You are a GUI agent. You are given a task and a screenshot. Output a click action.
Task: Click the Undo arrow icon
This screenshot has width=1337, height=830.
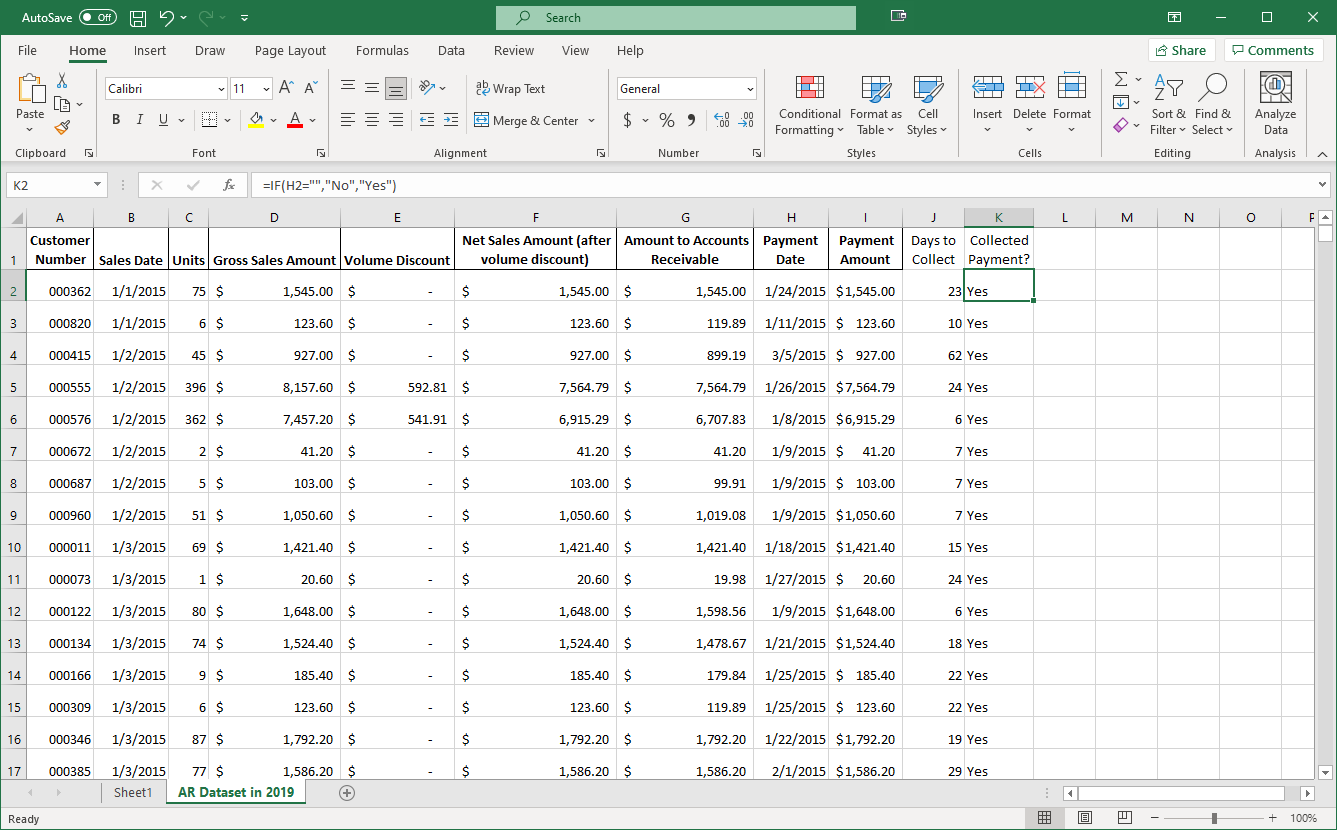coord(167,18)
